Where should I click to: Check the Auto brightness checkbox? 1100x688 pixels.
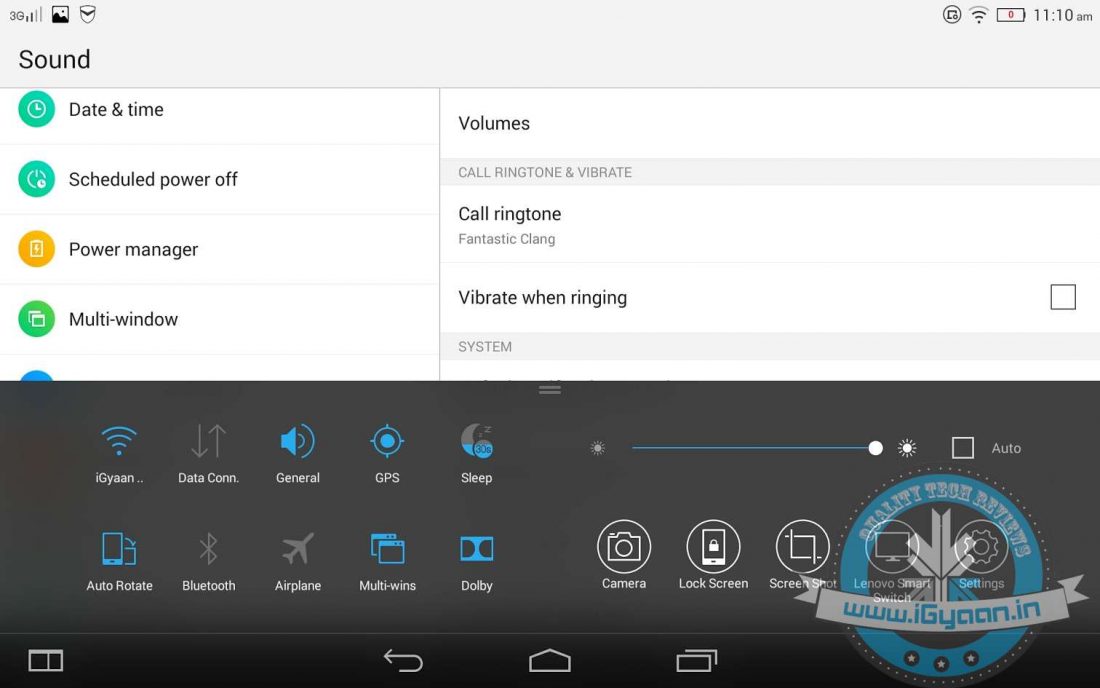point(963,448)
